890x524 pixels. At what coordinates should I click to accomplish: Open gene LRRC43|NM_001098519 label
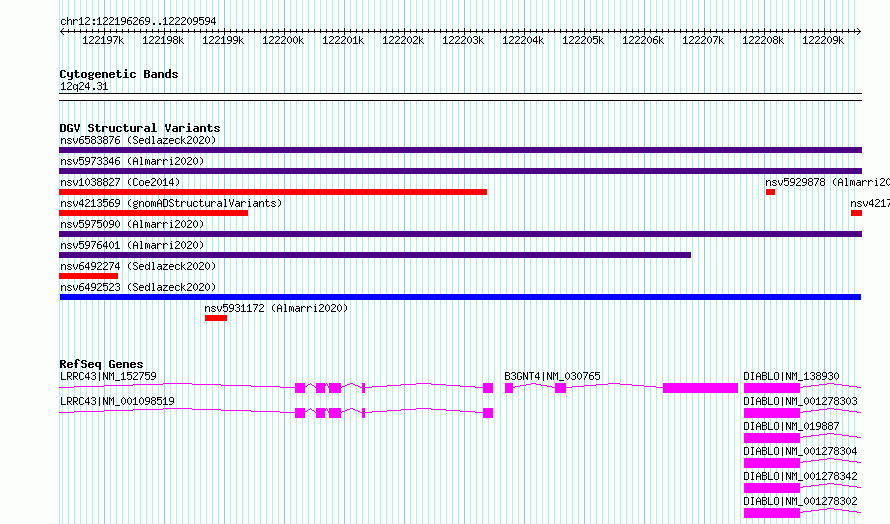pyautogui.click(x=117, y=401)
